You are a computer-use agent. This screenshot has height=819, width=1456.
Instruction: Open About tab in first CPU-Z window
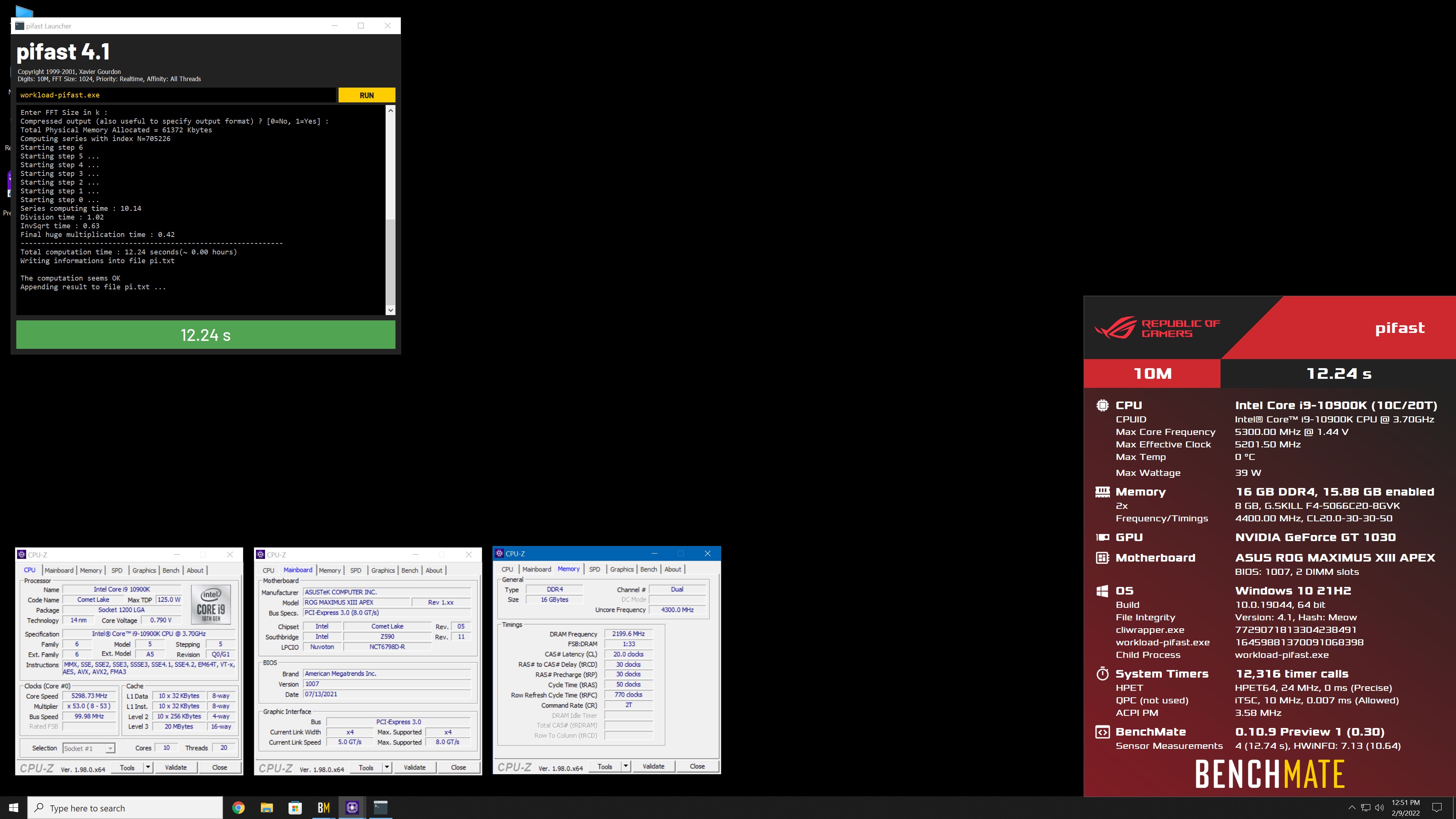coord(195,570)
